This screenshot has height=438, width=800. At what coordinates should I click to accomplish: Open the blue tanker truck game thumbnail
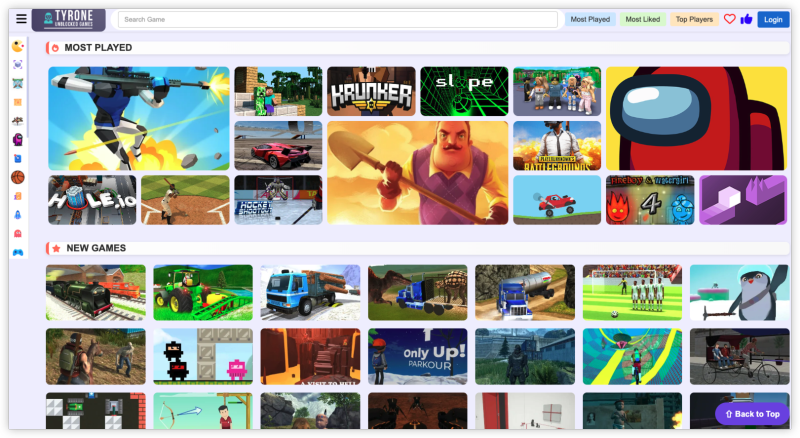click(x=525, y=293)
